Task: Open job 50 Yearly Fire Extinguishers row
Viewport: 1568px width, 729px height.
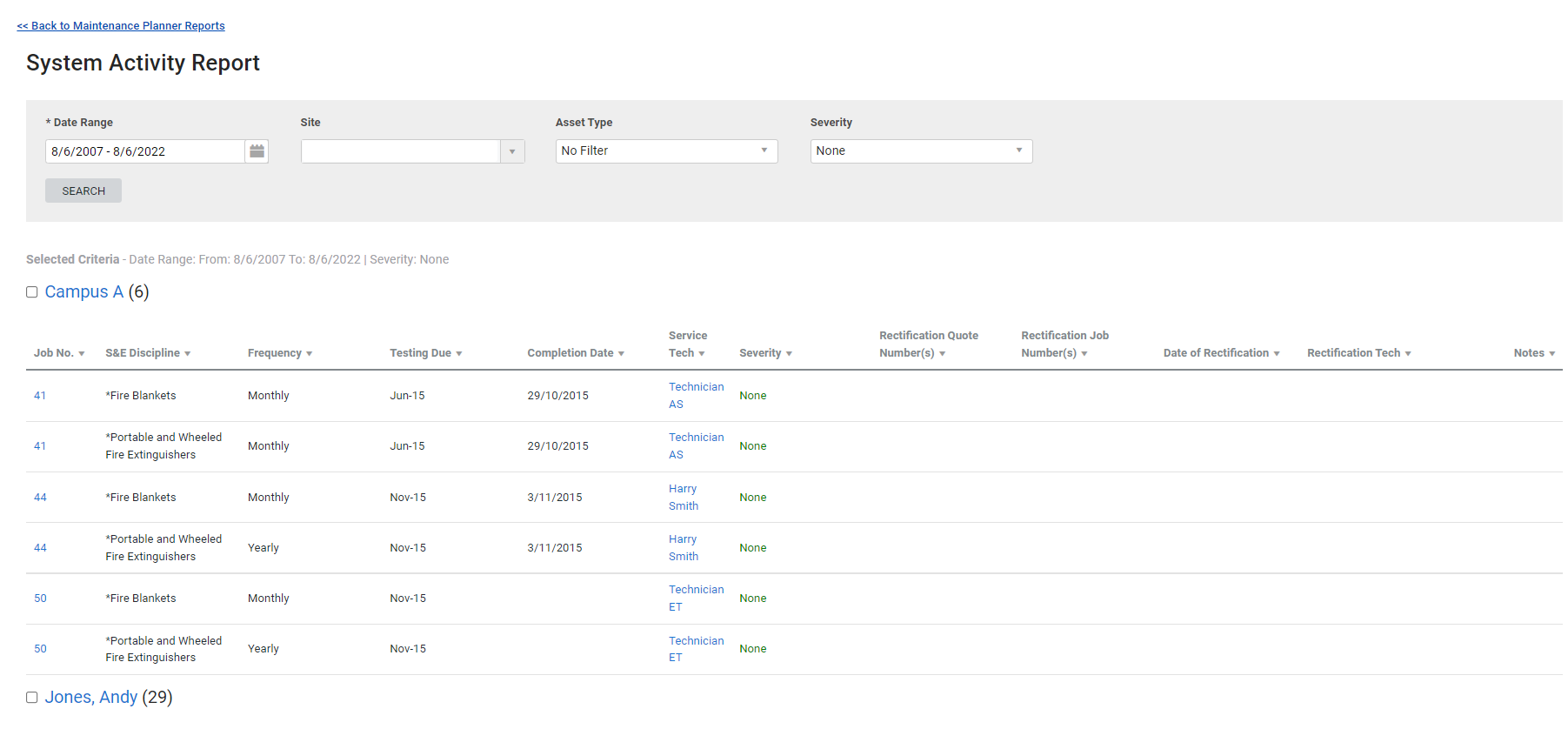Action: point(40,649)
